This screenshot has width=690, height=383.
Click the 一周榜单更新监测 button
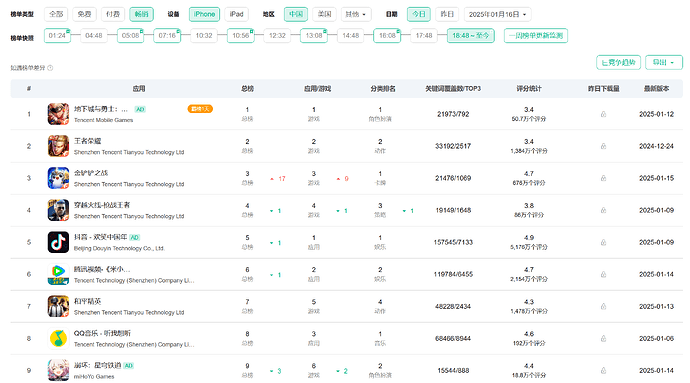[x=536, y=36]
